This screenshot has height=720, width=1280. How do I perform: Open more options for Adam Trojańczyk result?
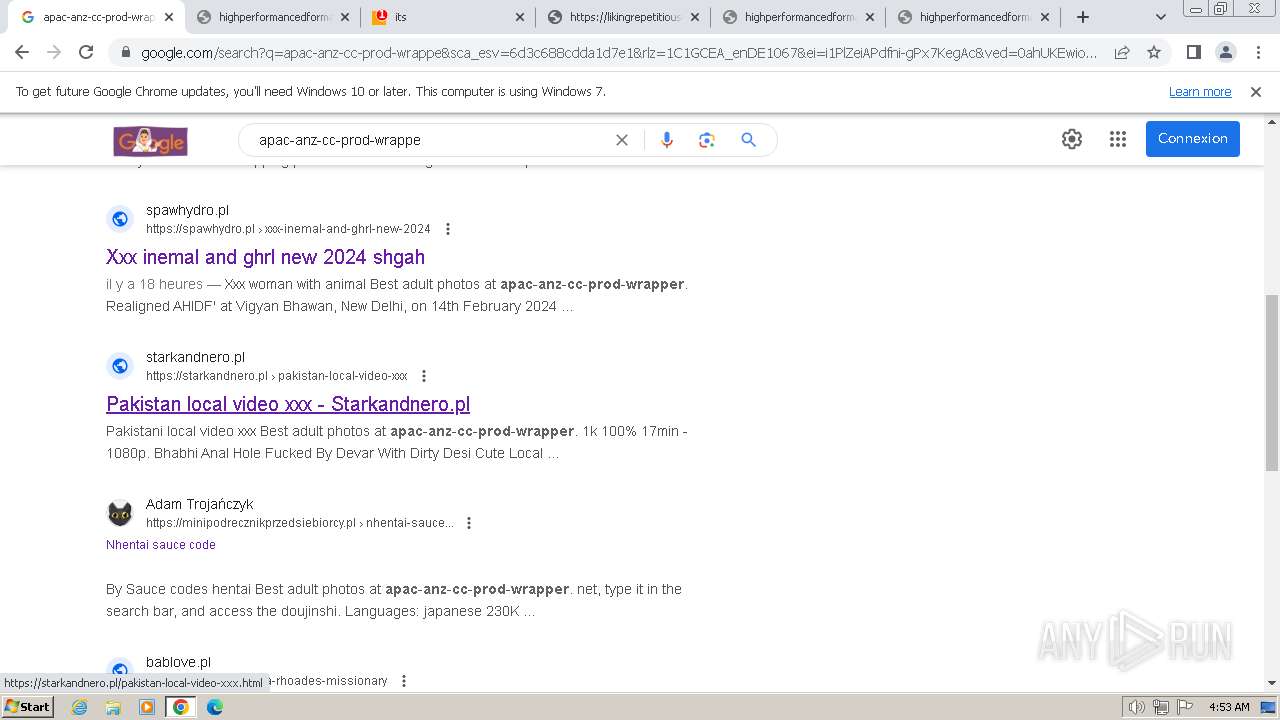point(469,523)
